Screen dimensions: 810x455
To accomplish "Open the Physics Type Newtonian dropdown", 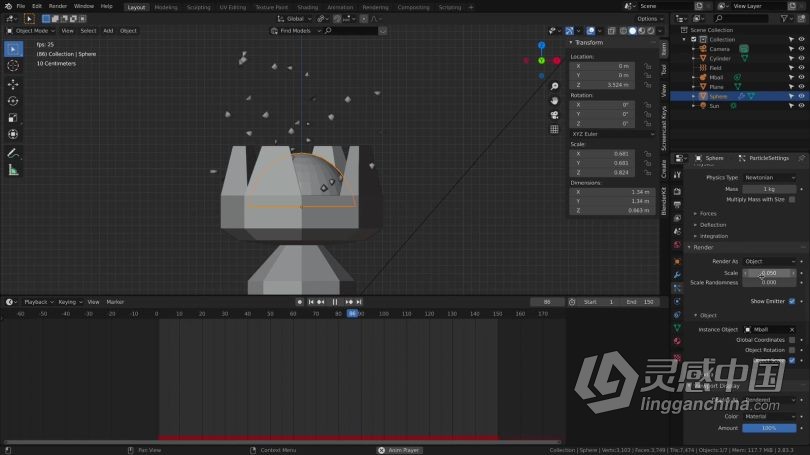I will (769, 178).
